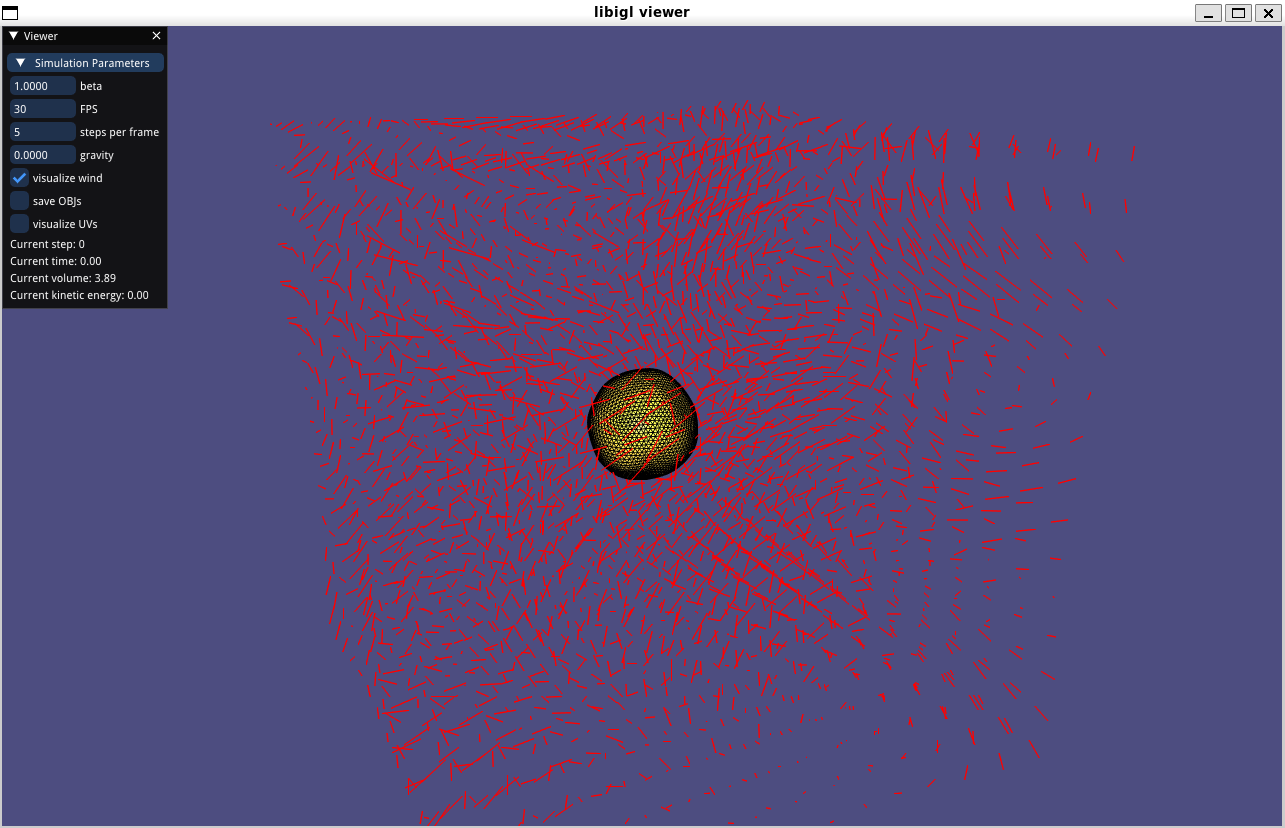Click the beta value field
1285x828 pixels.
point(43,86)
